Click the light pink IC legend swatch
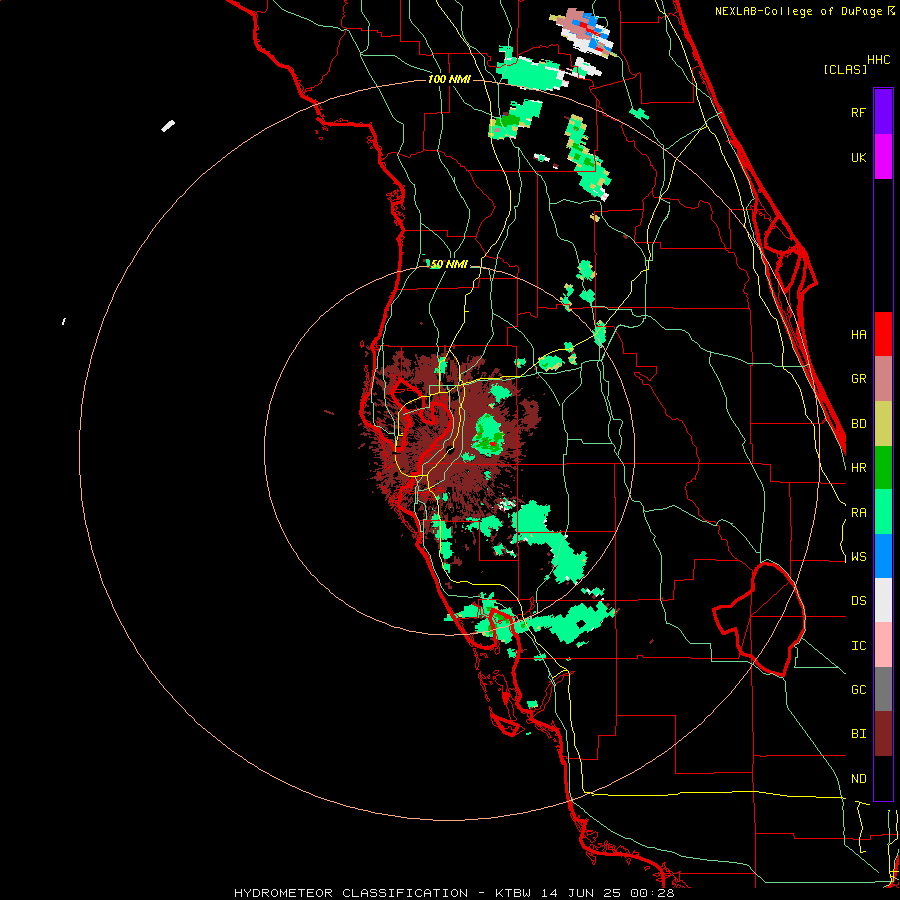 coord(883,645)
